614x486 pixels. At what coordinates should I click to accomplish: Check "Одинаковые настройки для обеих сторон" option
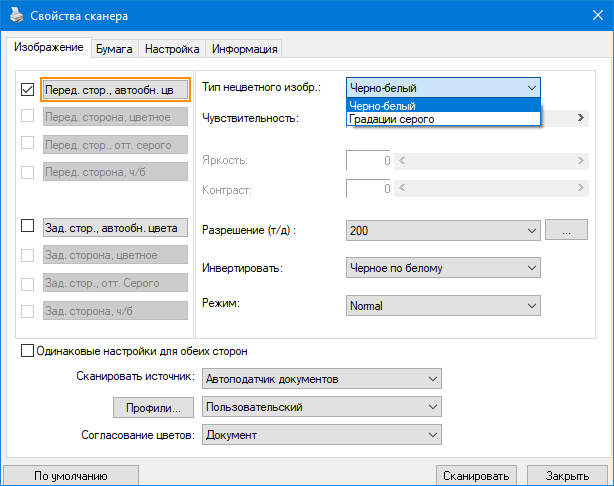pyautogui.click(x=27, y=351)
